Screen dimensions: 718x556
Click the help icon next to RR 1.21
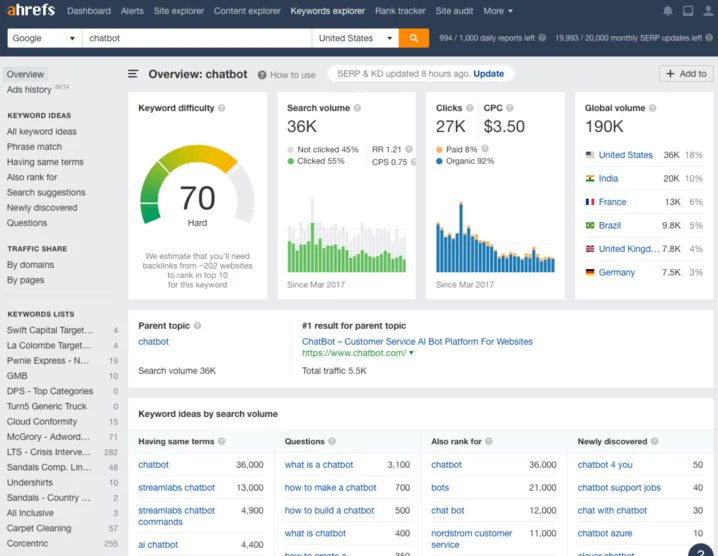[x=409, y=149]
